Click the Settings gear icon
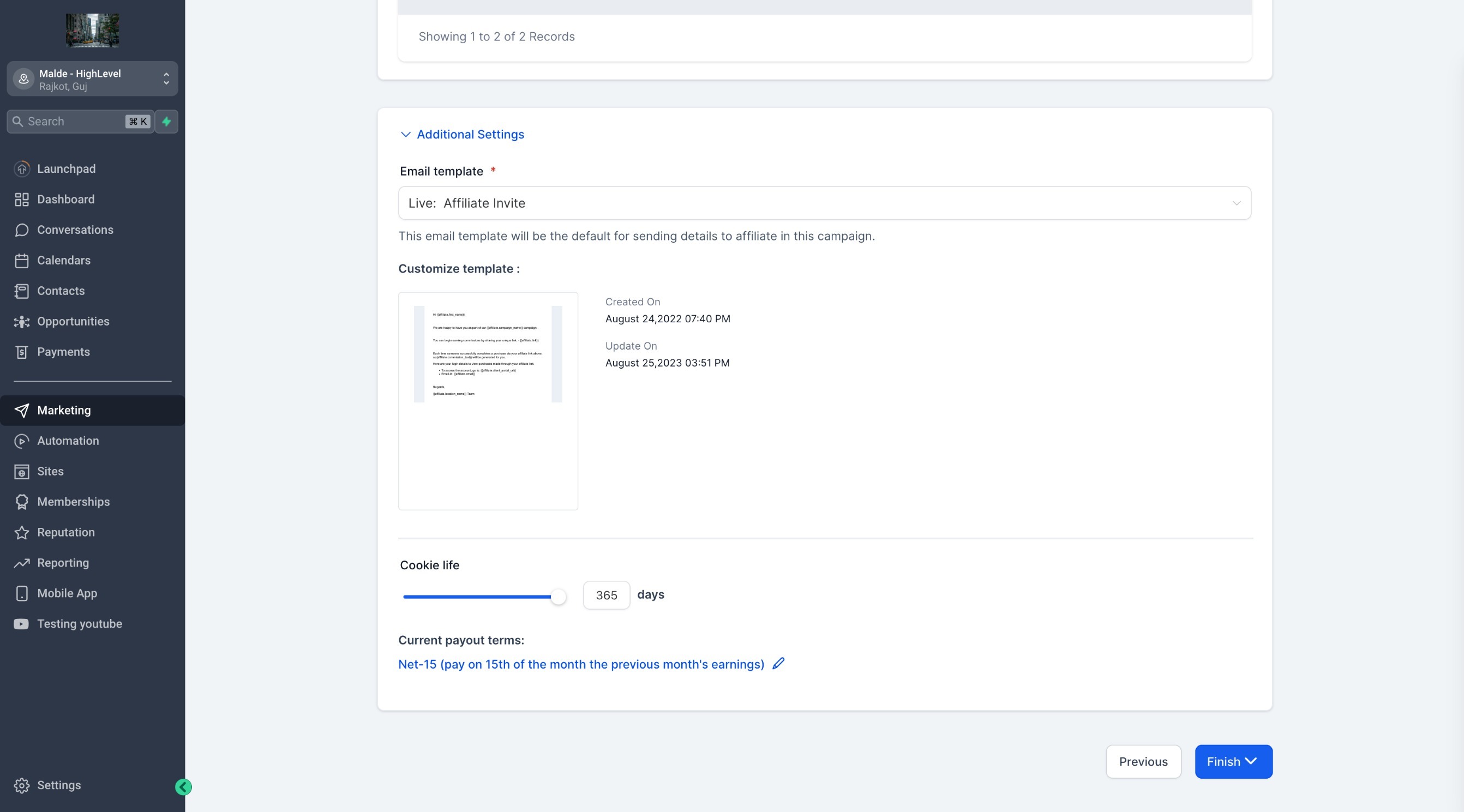This screenshot has width=1464, height=812. click(x=22, y=785)
